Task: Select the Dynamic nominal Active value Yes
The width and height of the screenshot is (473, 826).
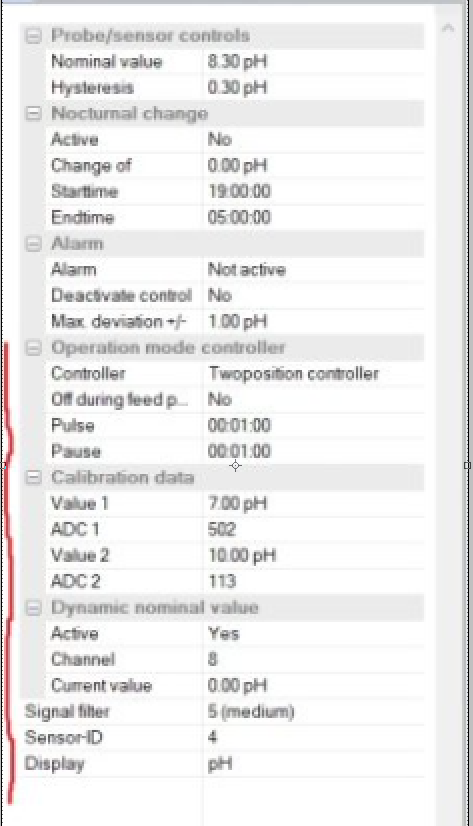Action: pyautogui.click(x=314, y=633)
